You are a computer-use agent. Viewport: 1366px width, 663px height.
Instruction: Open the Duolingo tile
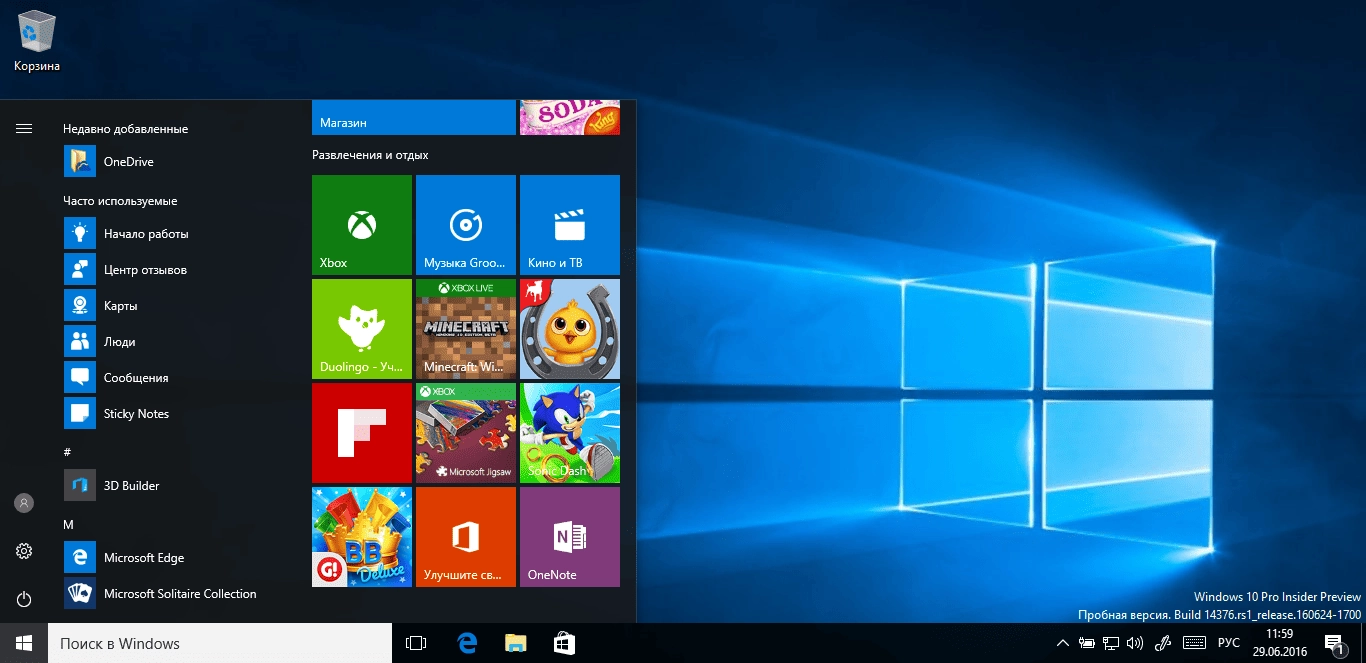click(362, 329)
